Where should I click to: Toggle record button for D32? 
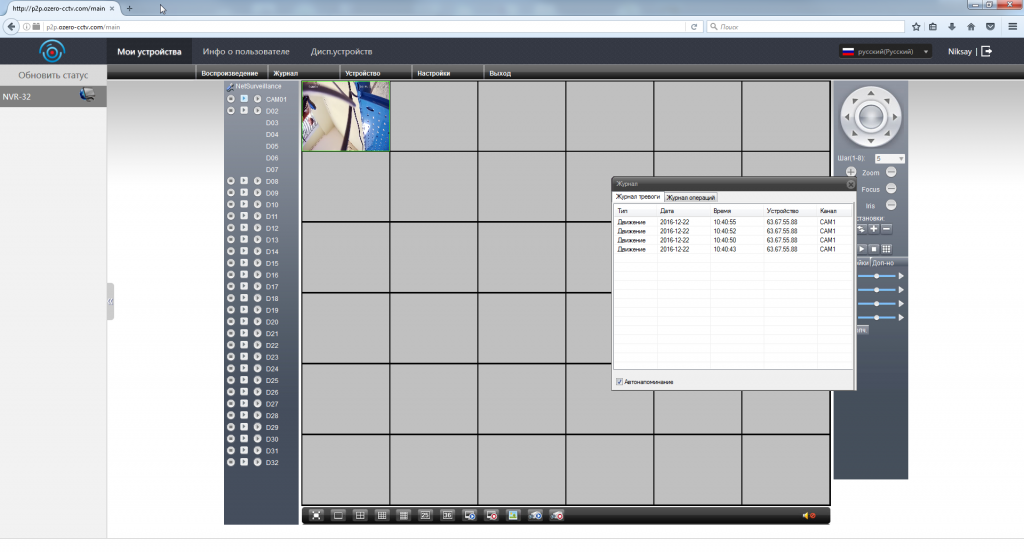tap(231, 462)
